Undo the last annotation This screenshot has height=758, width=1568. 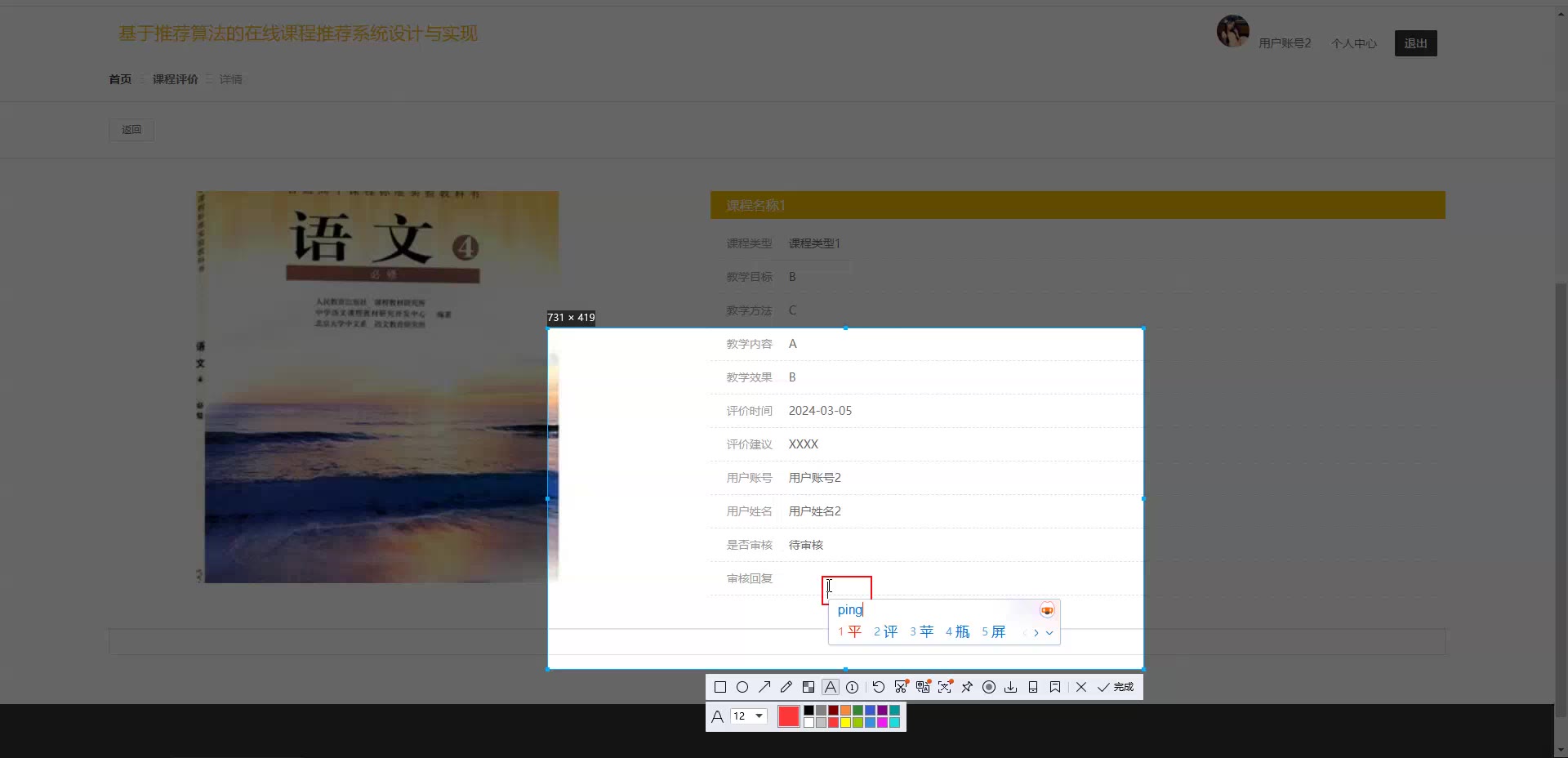(879, 687)
